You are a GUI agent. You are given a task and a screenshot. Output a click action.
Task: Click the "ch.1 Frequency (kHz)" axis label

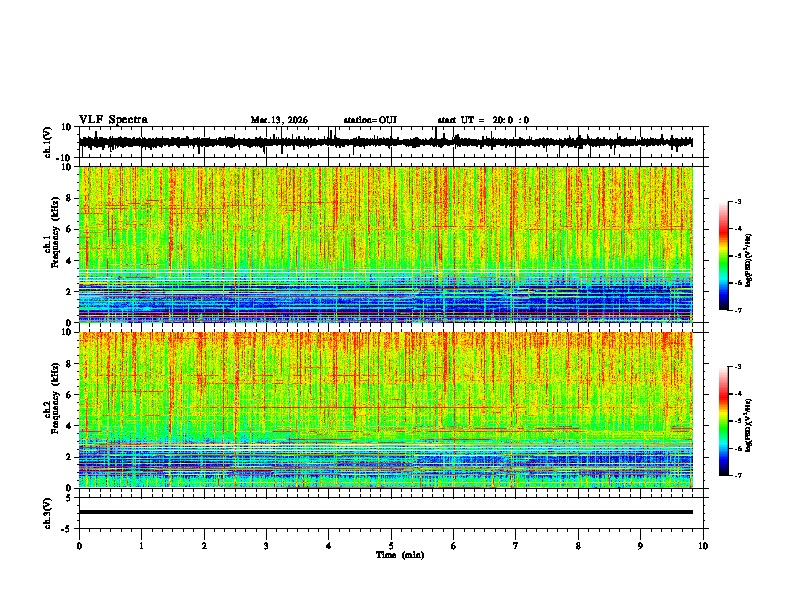tap(53, 244)
